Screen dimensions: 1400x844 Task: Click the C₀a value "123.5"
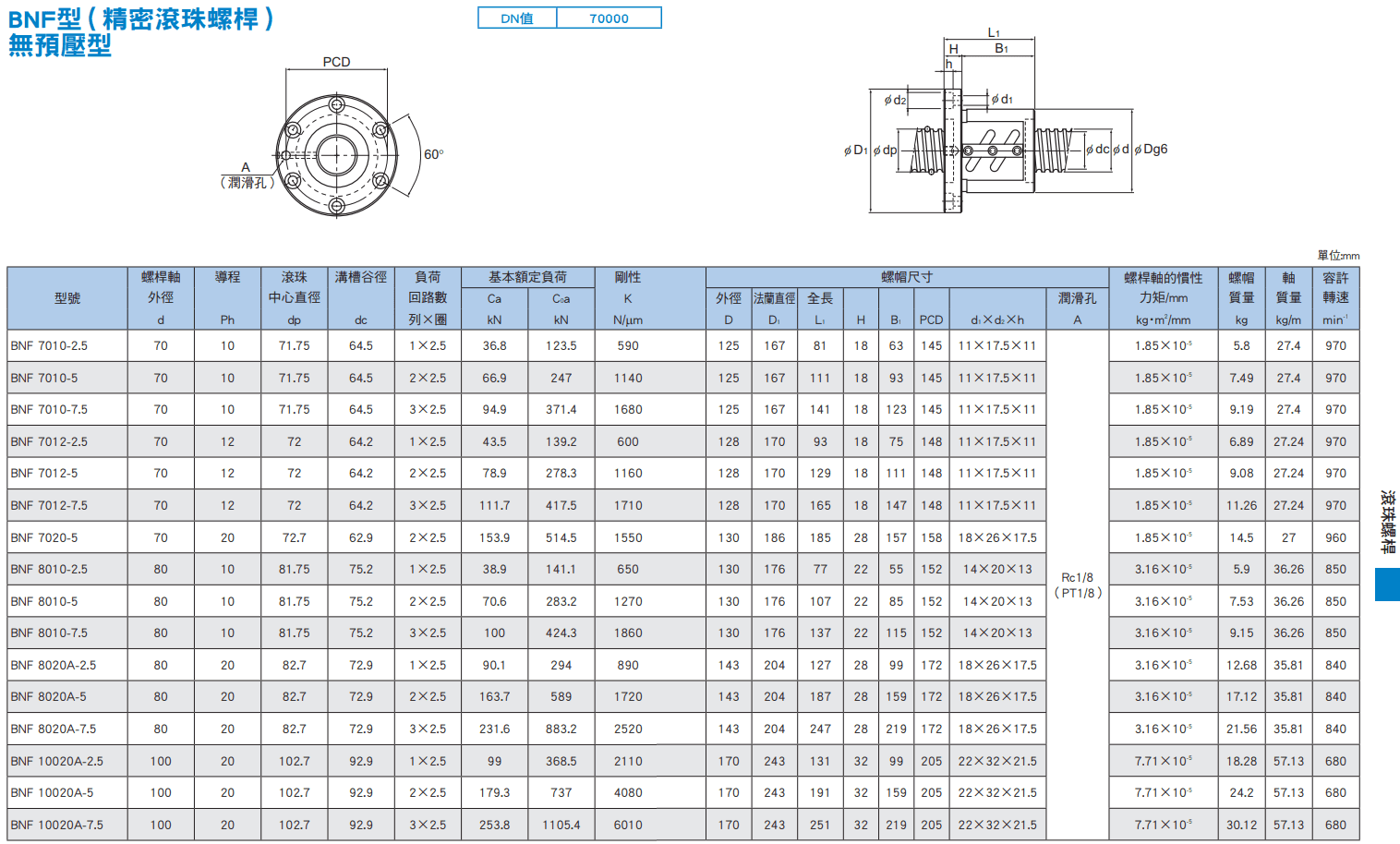tap(561, 345)
